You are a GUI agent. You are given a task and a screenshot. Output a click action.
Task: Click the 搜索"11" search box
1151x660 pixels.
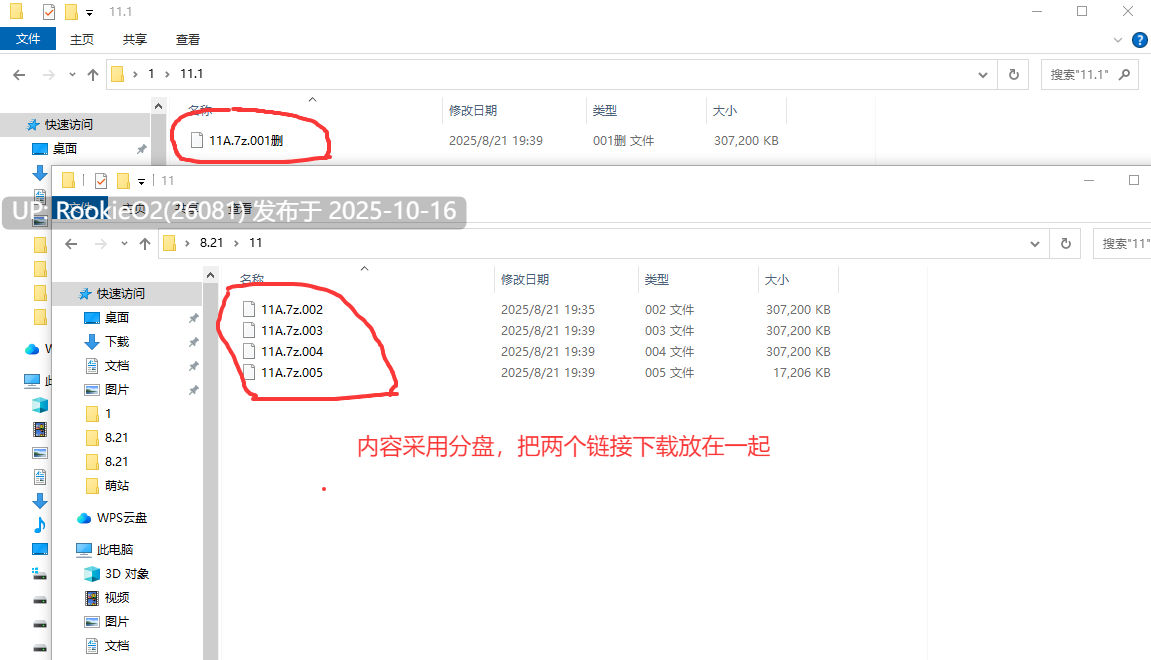[1122, 243]
